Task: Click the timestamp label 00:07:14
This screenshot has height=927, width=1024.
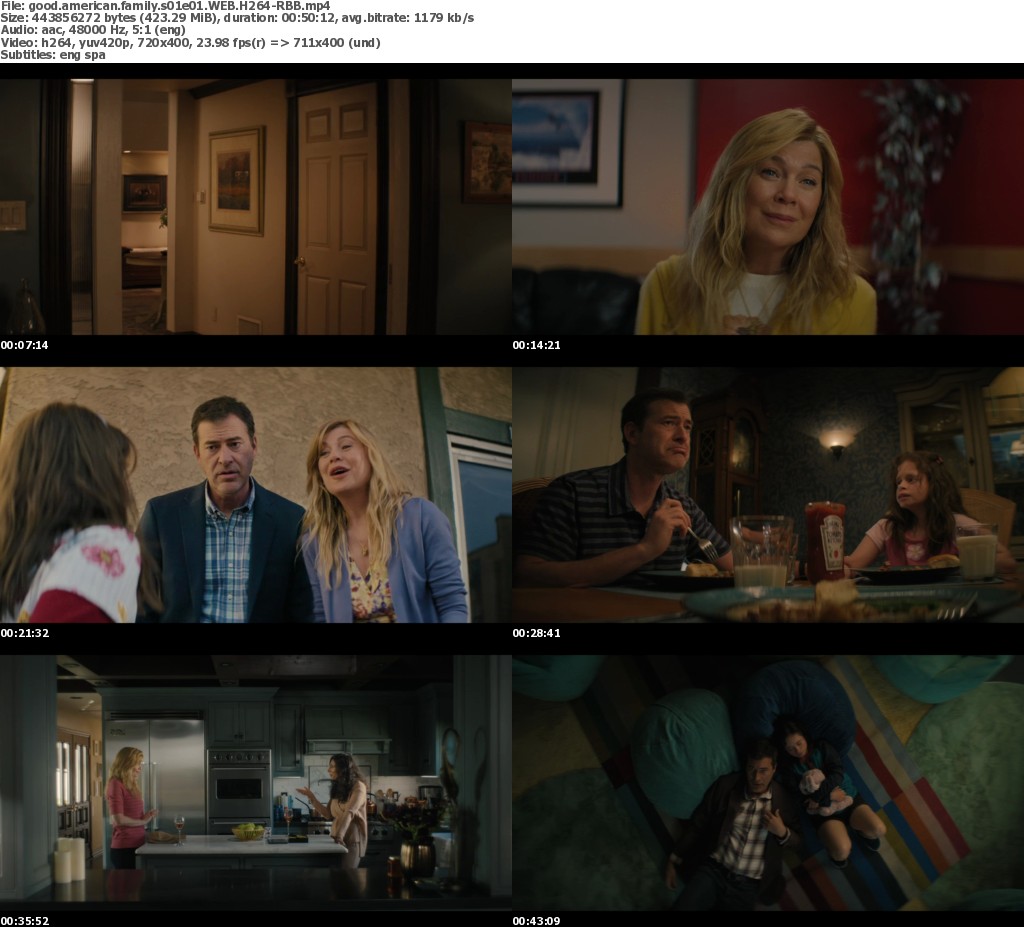Action: coord(24,345)
